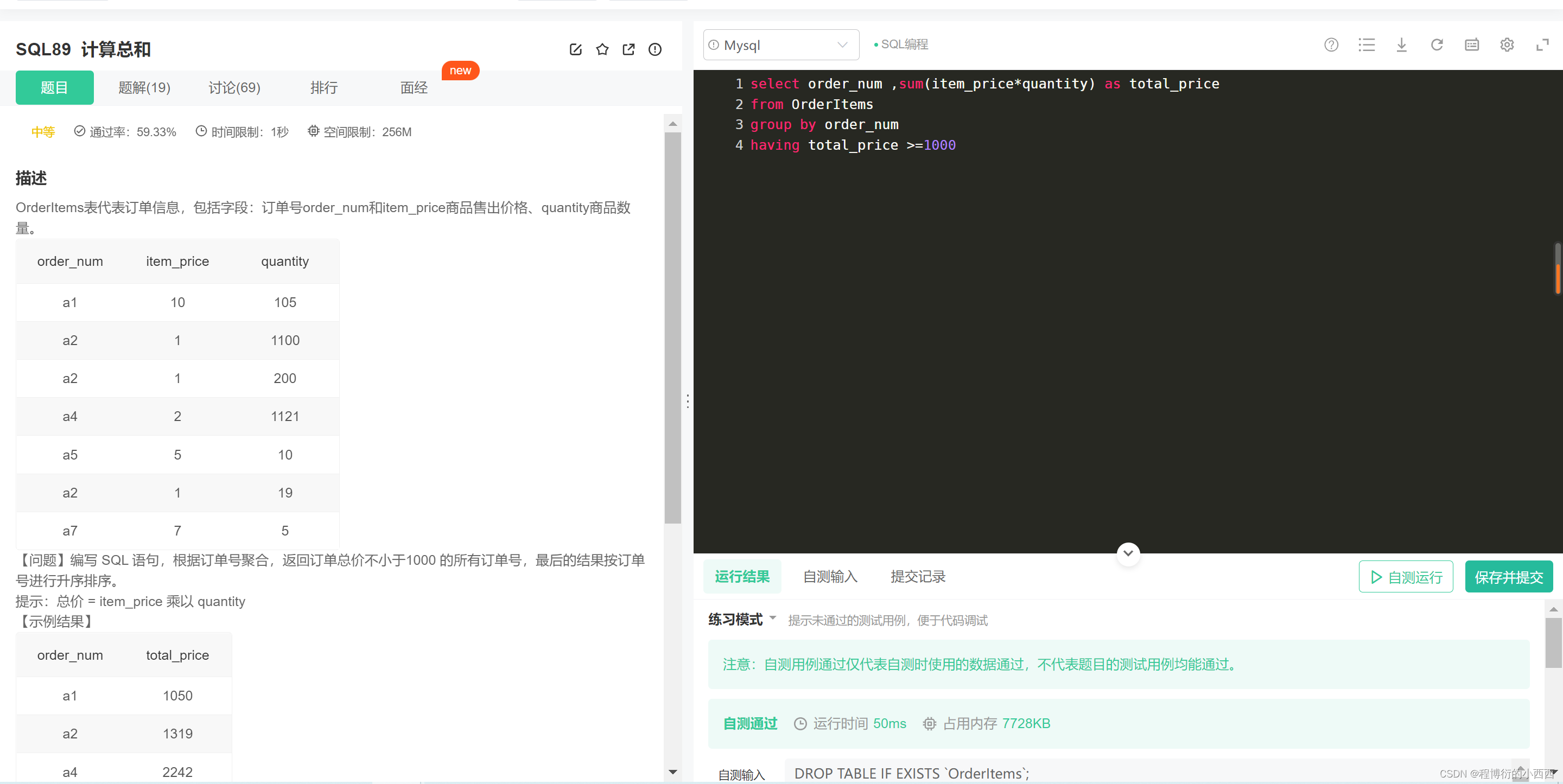Click the report feedback exclamation icon
The image size is (1563, 784).
pos(655,50)
